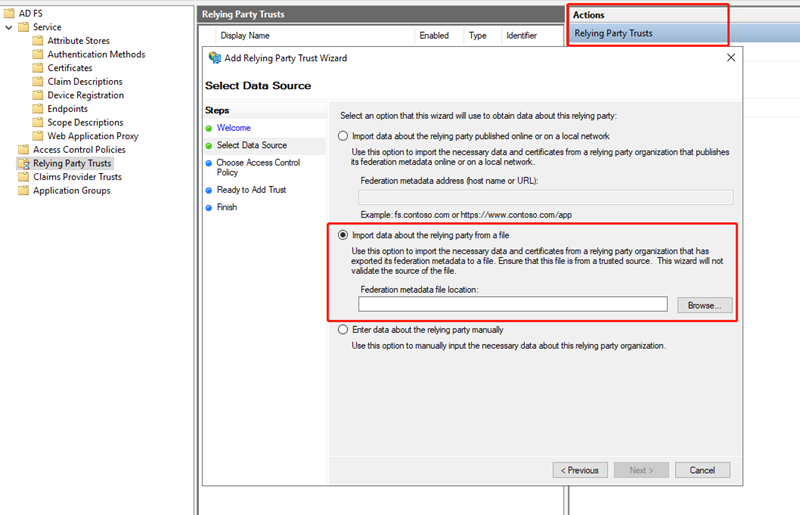This screenshot has width=800, height=515.
Task: Open the Claims Provider Trusts folder icon
Action: 24,177
